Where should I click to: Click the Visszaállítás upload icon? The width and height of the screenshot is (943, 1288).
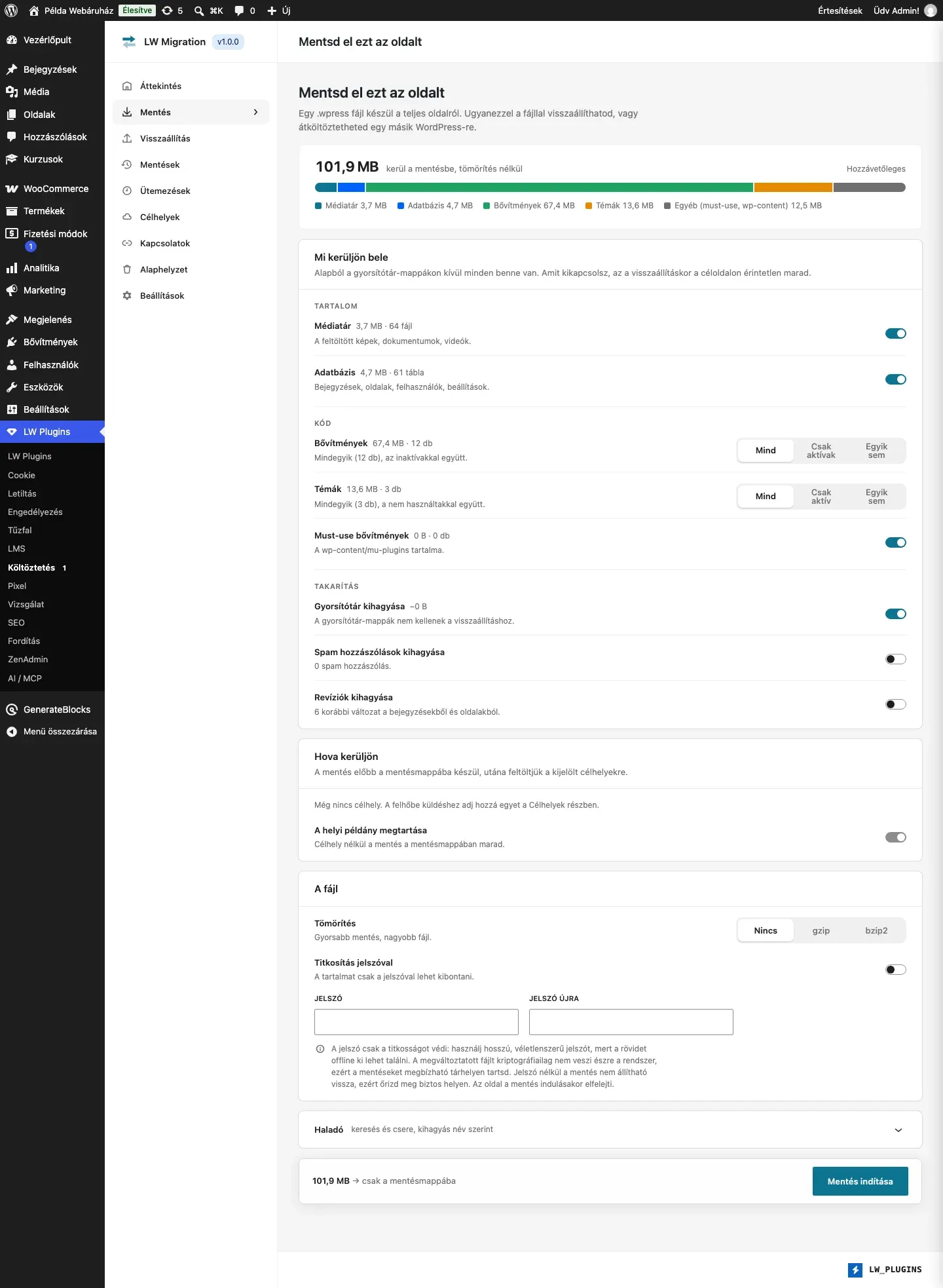coord(127,138)
